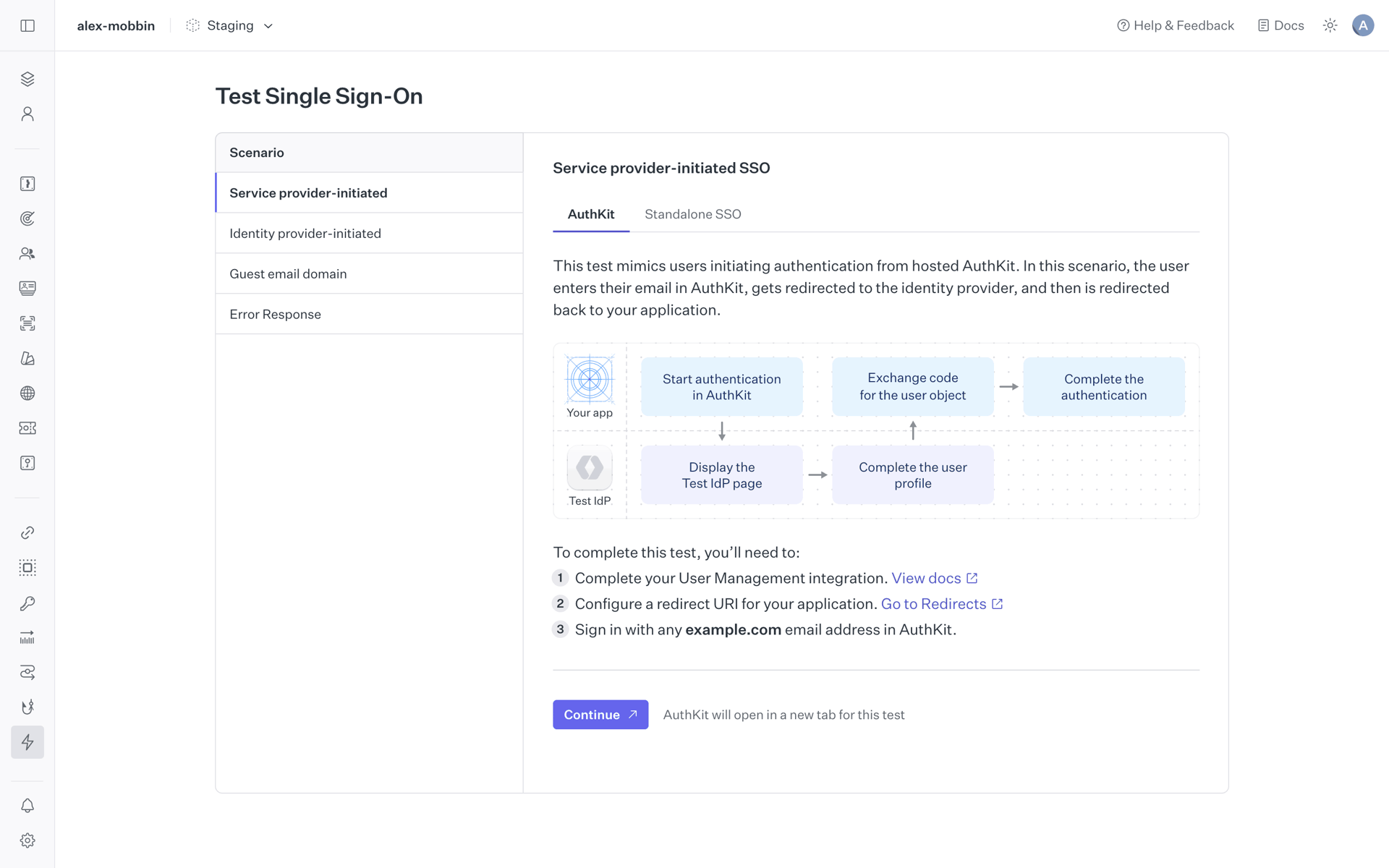
Task: Open the arrow-over-bars sidebar icon
Action: click(27, 637)
